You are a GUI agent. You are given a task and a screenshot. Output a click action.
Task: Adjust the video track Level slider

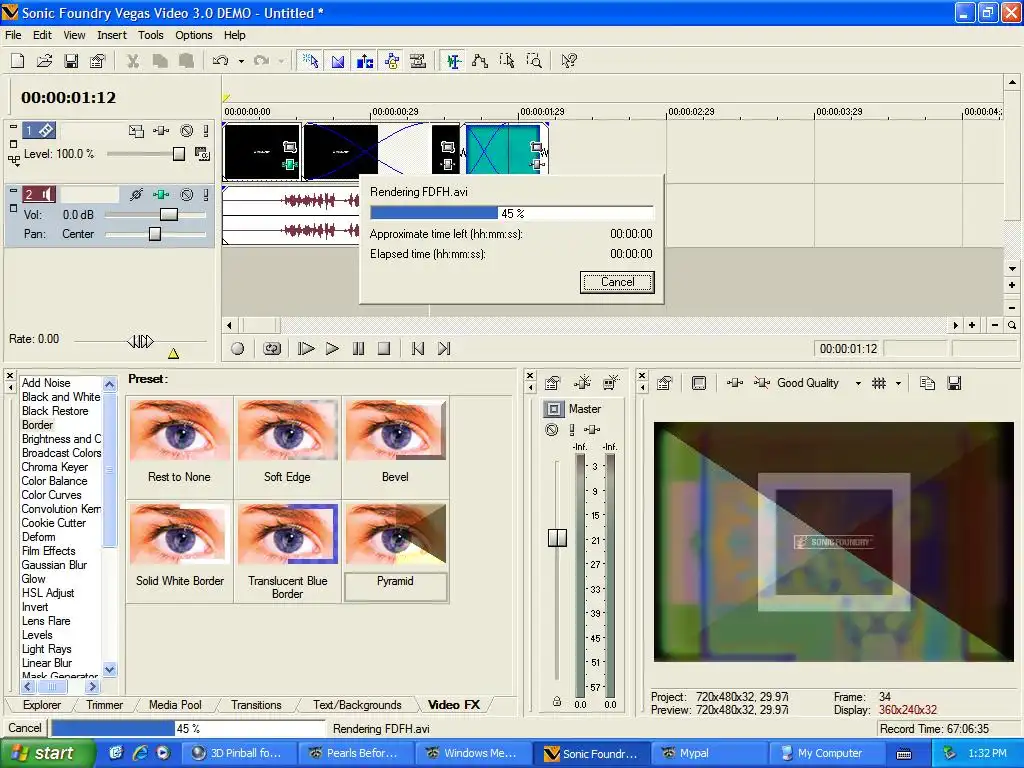(x=178, y=154)
